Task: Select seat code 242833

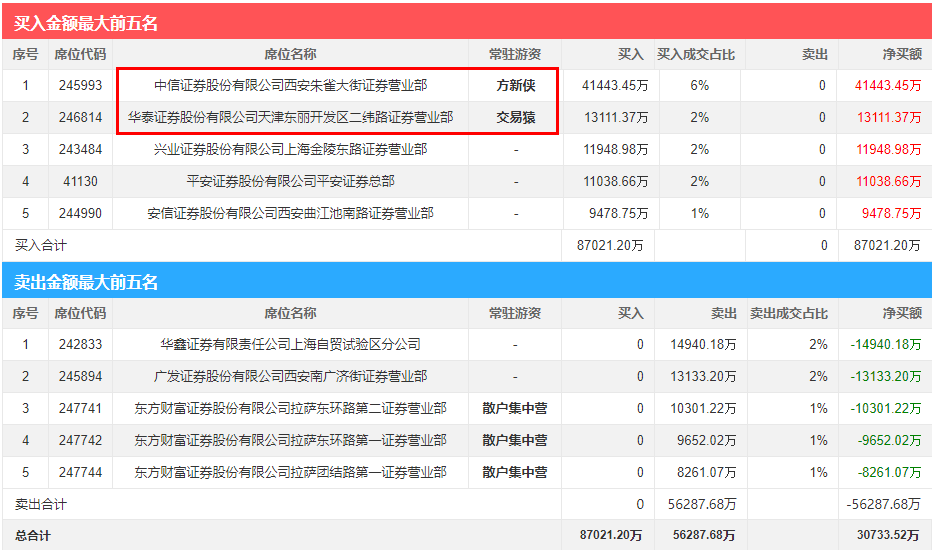Action: (x=80, y=345)
